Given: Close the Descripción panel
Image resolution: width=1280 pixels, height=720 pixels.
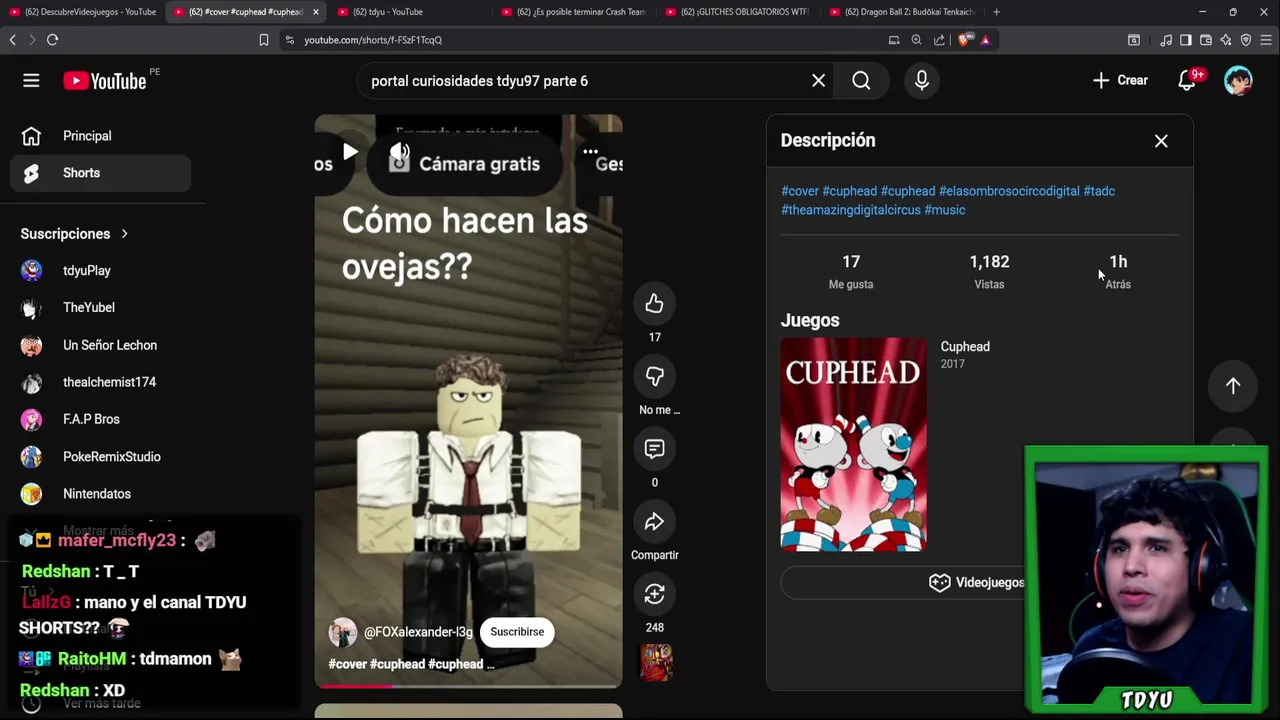Looking at the screenshot, I should [x=1161, y=141].
